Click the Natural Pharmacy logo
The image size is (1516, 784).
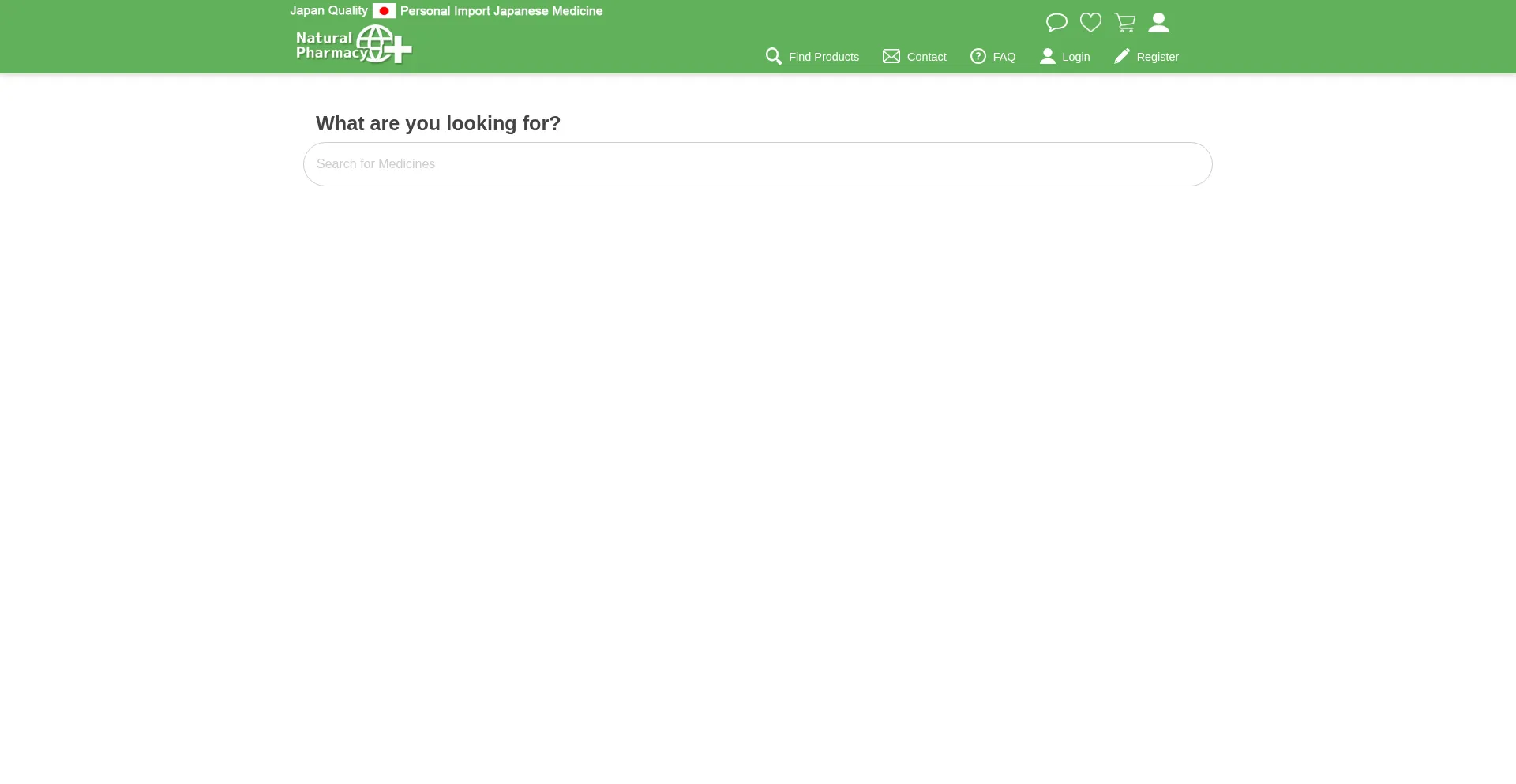[354, 44]
